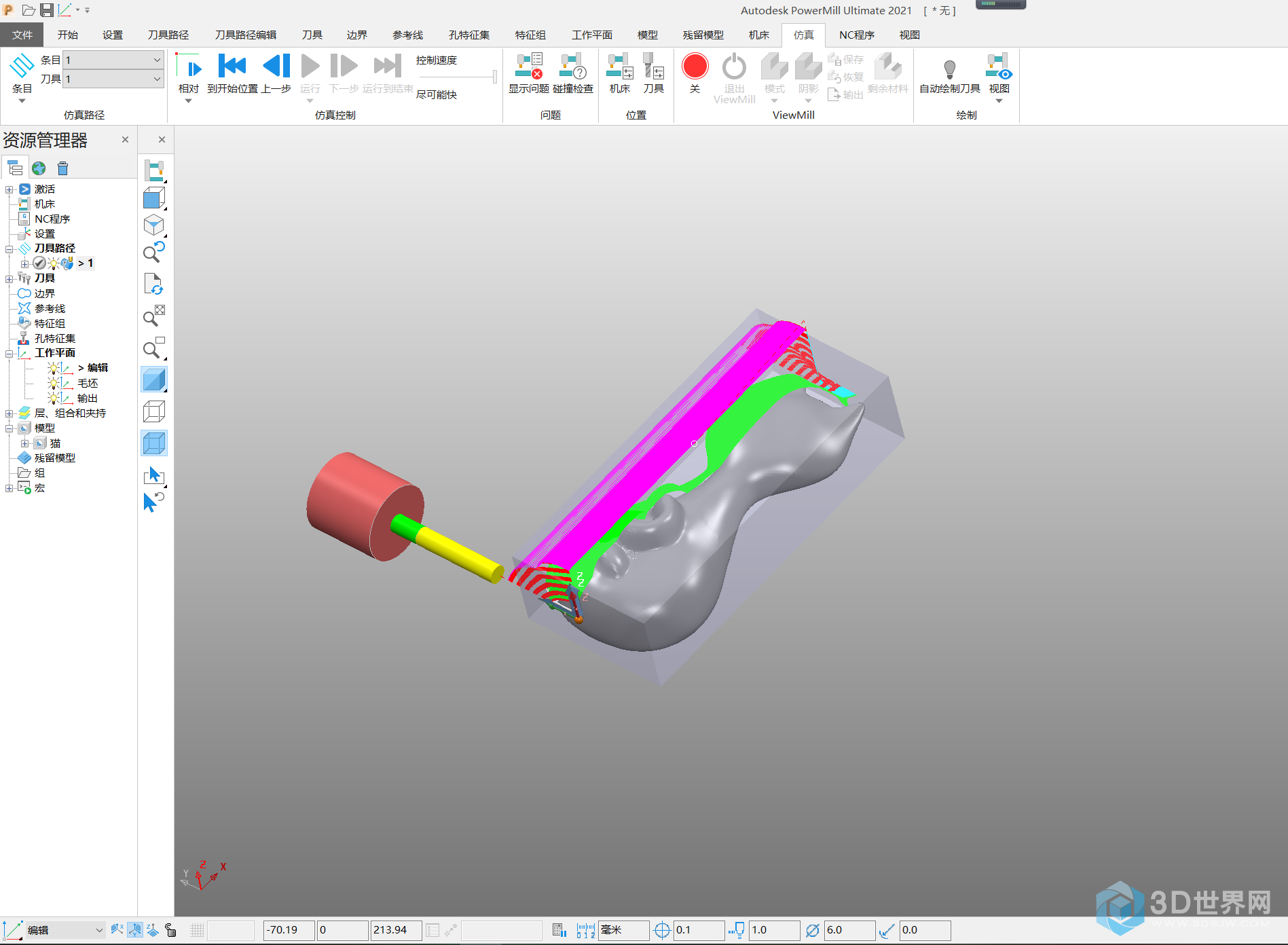Click the block view cube icon
The width and height of the screenshot is (1288, 945).
[154, 198]
